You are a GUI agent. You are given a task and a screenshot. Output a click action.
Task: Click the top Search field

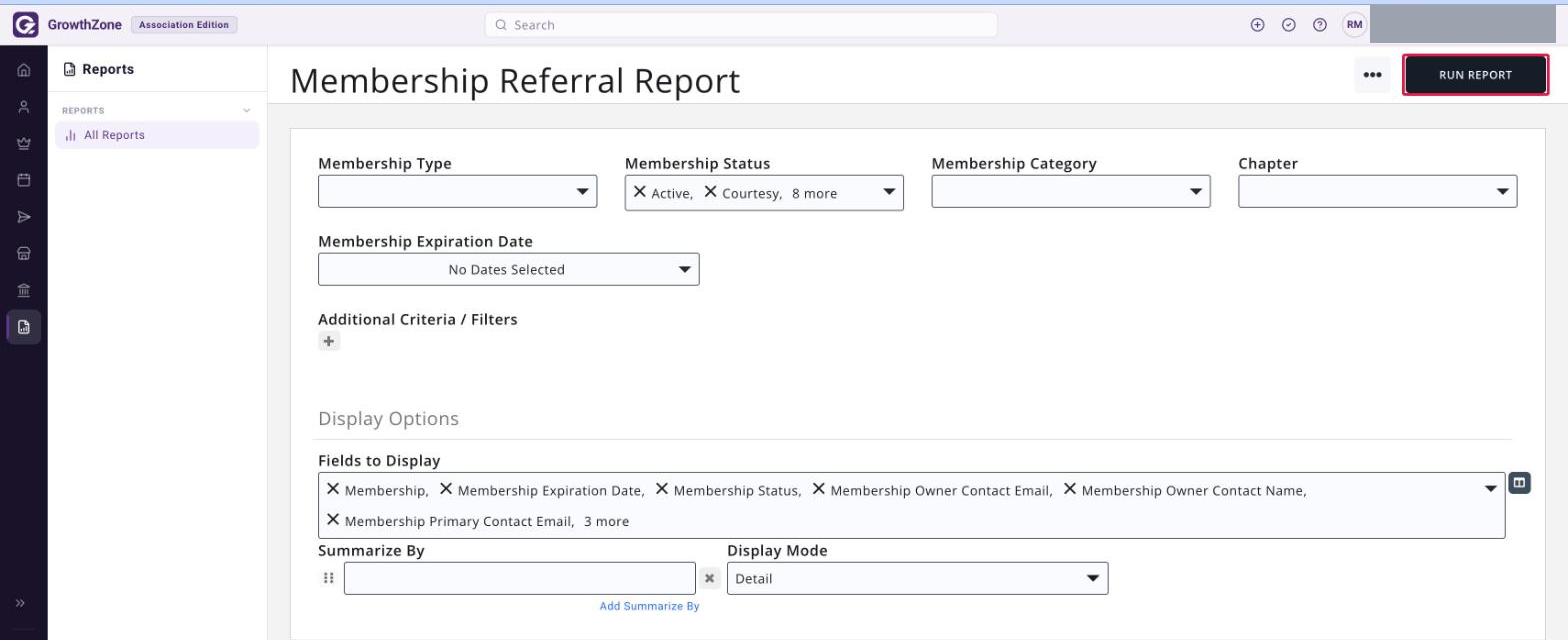[x=741, y=25]
